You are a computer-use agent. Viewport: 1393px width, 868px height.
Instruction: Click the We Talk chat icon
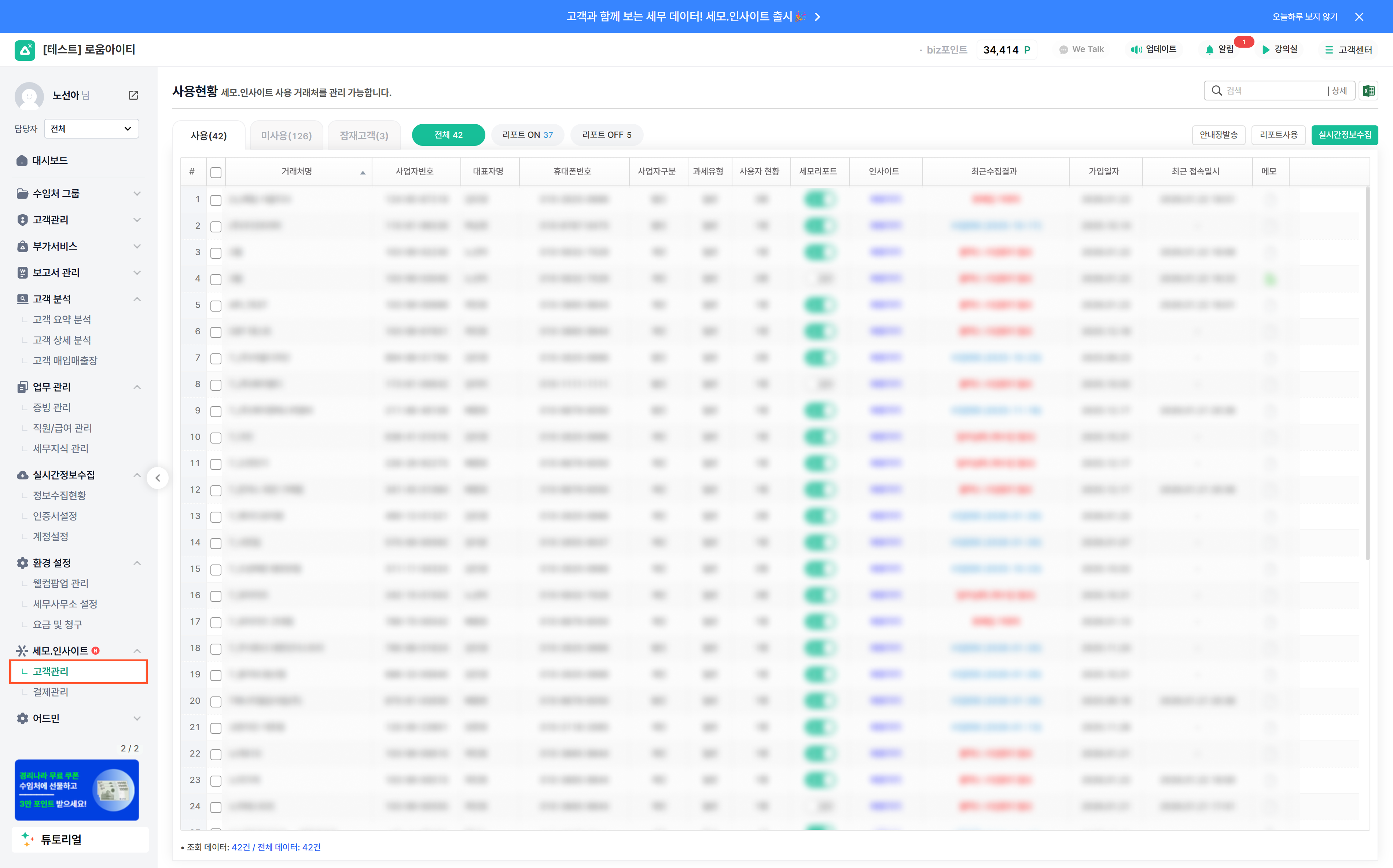pyautogui.click(x=1063, y=49)
